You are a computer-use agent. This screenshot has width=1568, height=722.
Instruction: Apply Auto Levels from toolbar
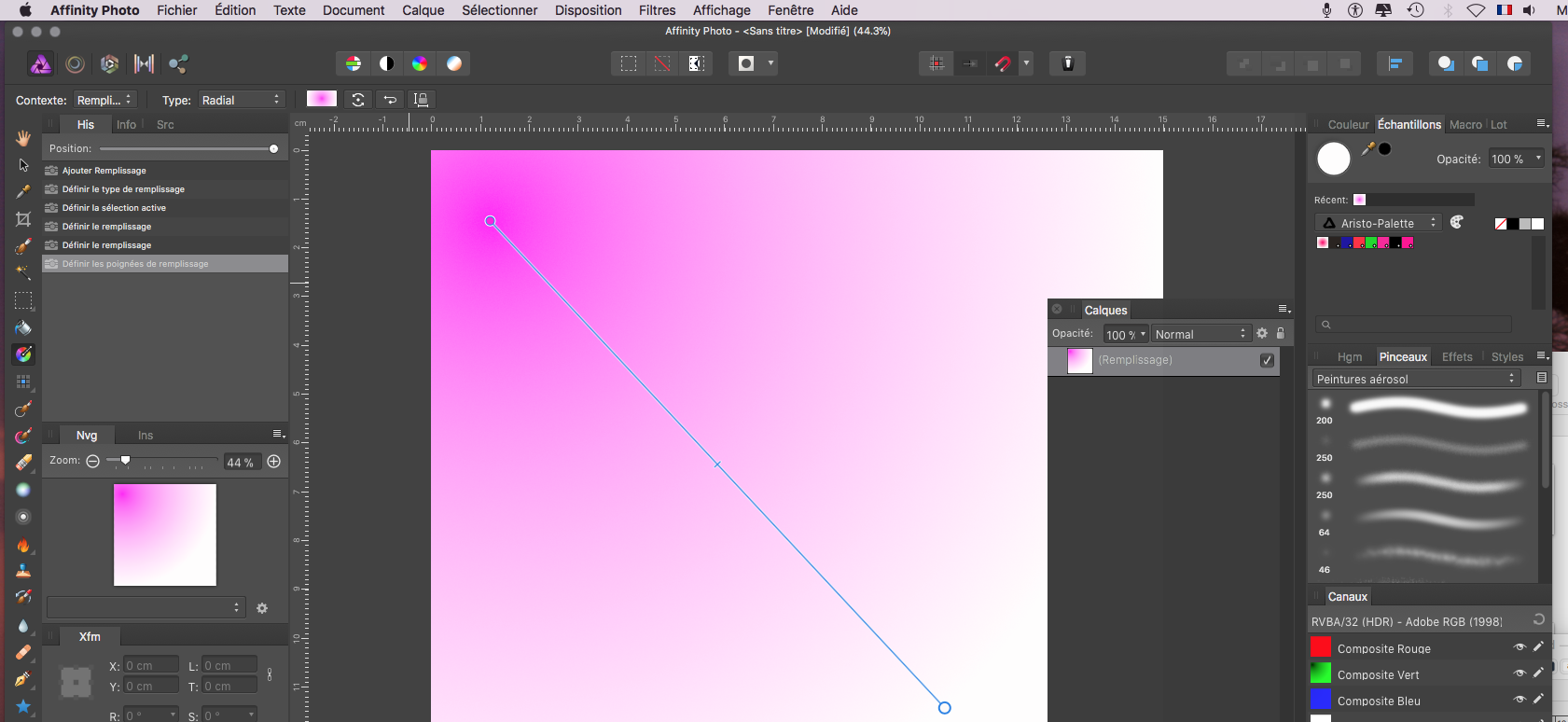[x=354, y=63]
